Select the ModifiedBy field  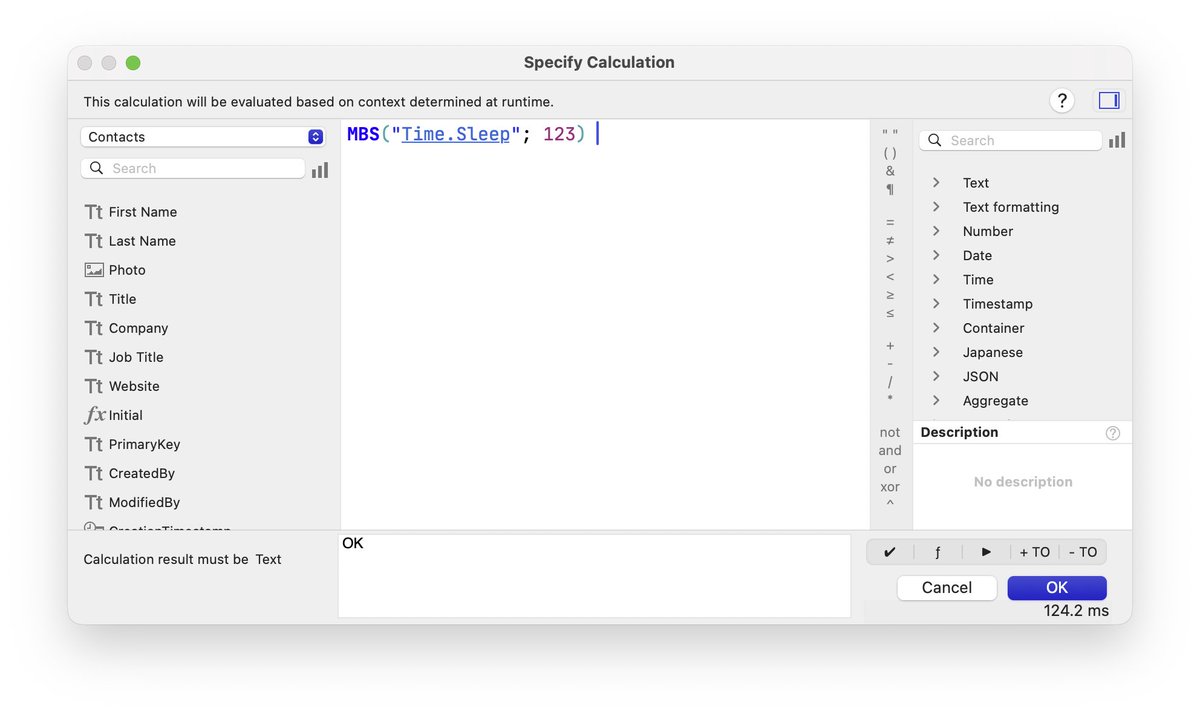pos(144,502)
